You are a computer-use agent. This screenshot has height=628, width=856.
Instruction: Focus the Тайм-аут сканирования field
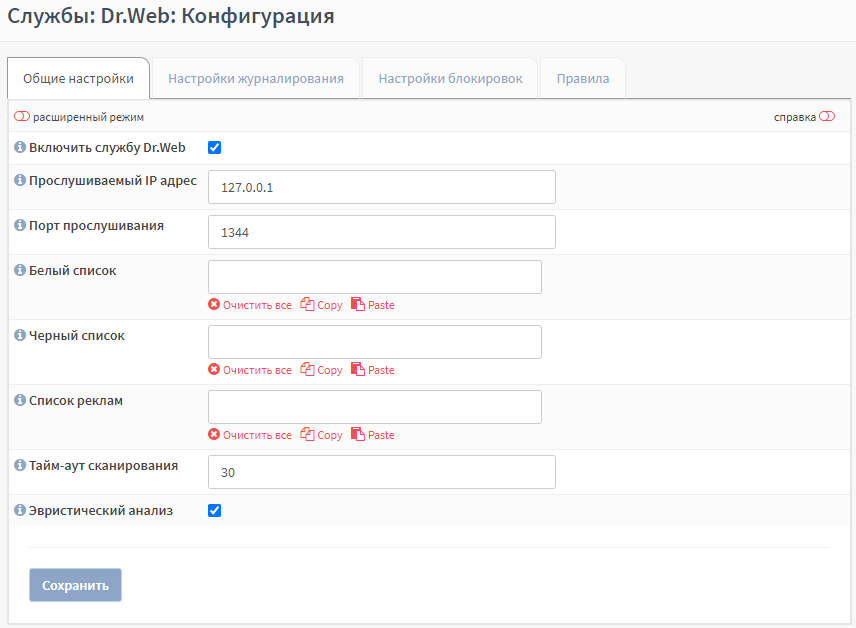382,472
